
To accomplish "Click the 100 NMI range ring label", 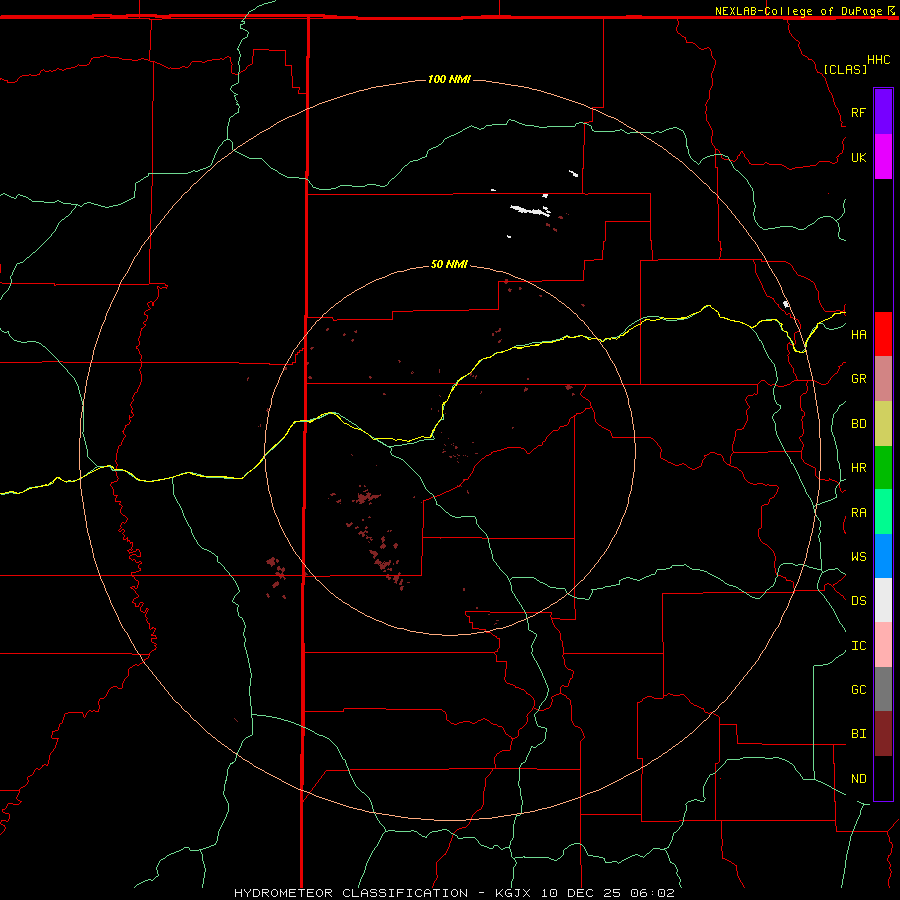I will [449, 79].
